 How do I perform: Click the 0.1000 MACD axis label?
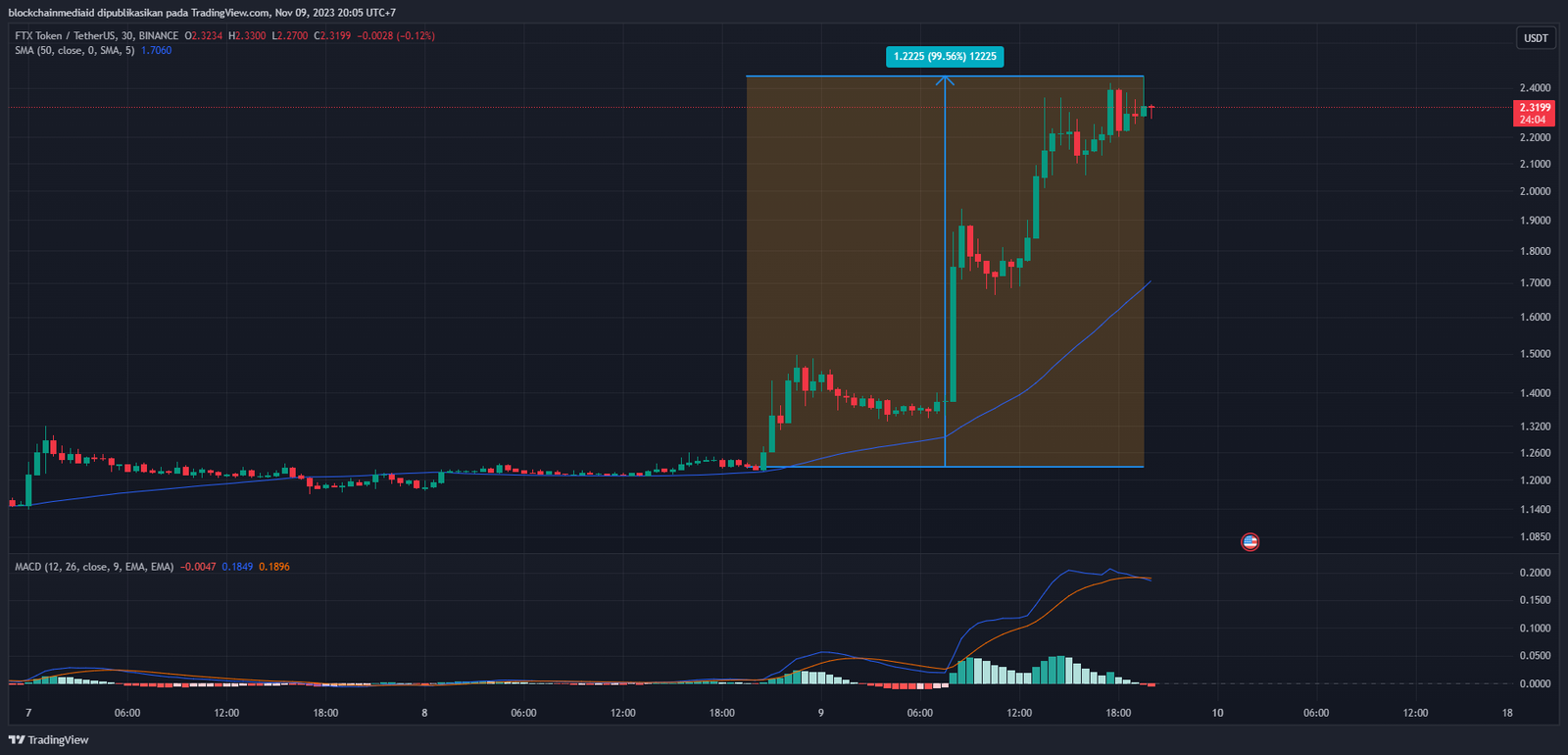tap(1535, 629)
